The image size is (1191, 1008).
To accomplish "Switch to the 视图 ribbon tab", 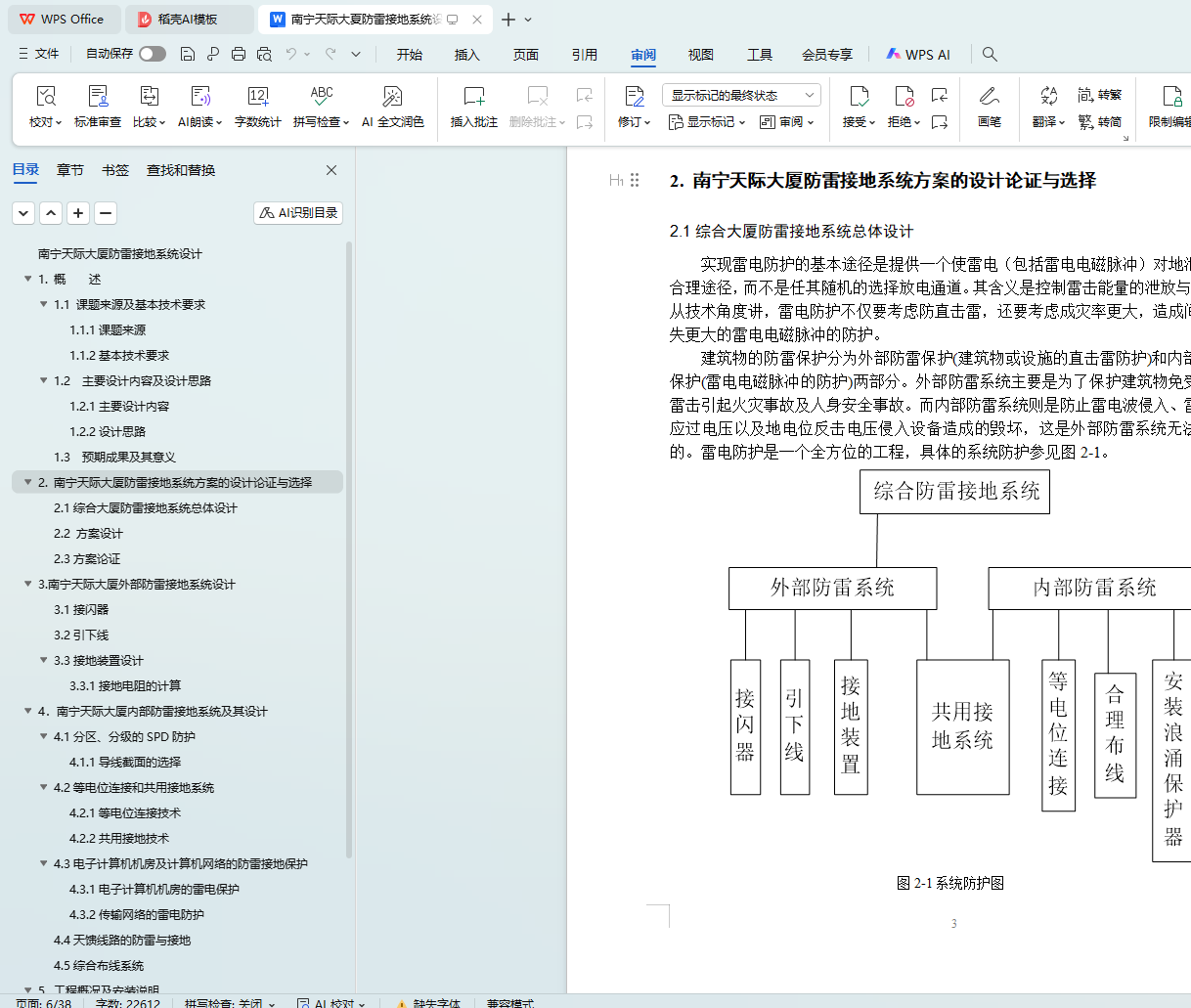I will coord(700,55).
